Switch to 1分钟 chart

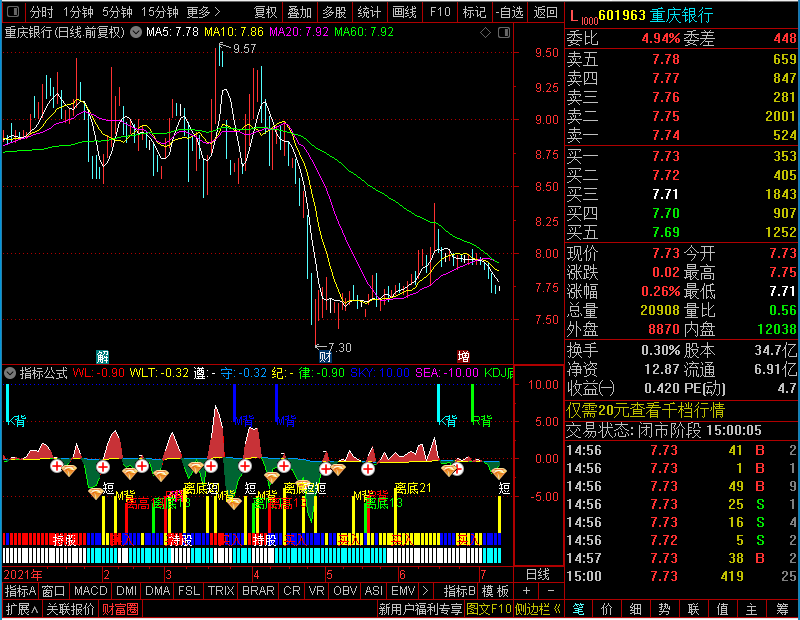click(x=78, y=12)
